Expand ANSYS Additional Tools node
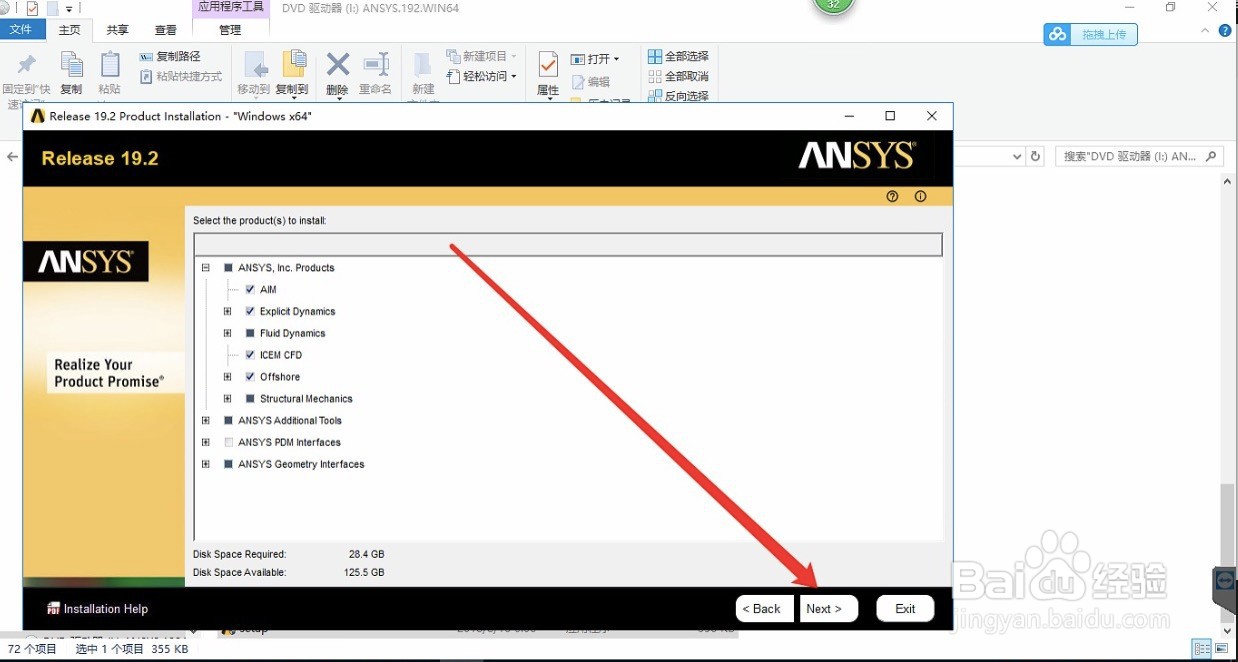The width and height of the screenshot is (1238, 662). (x=206, y=421)
